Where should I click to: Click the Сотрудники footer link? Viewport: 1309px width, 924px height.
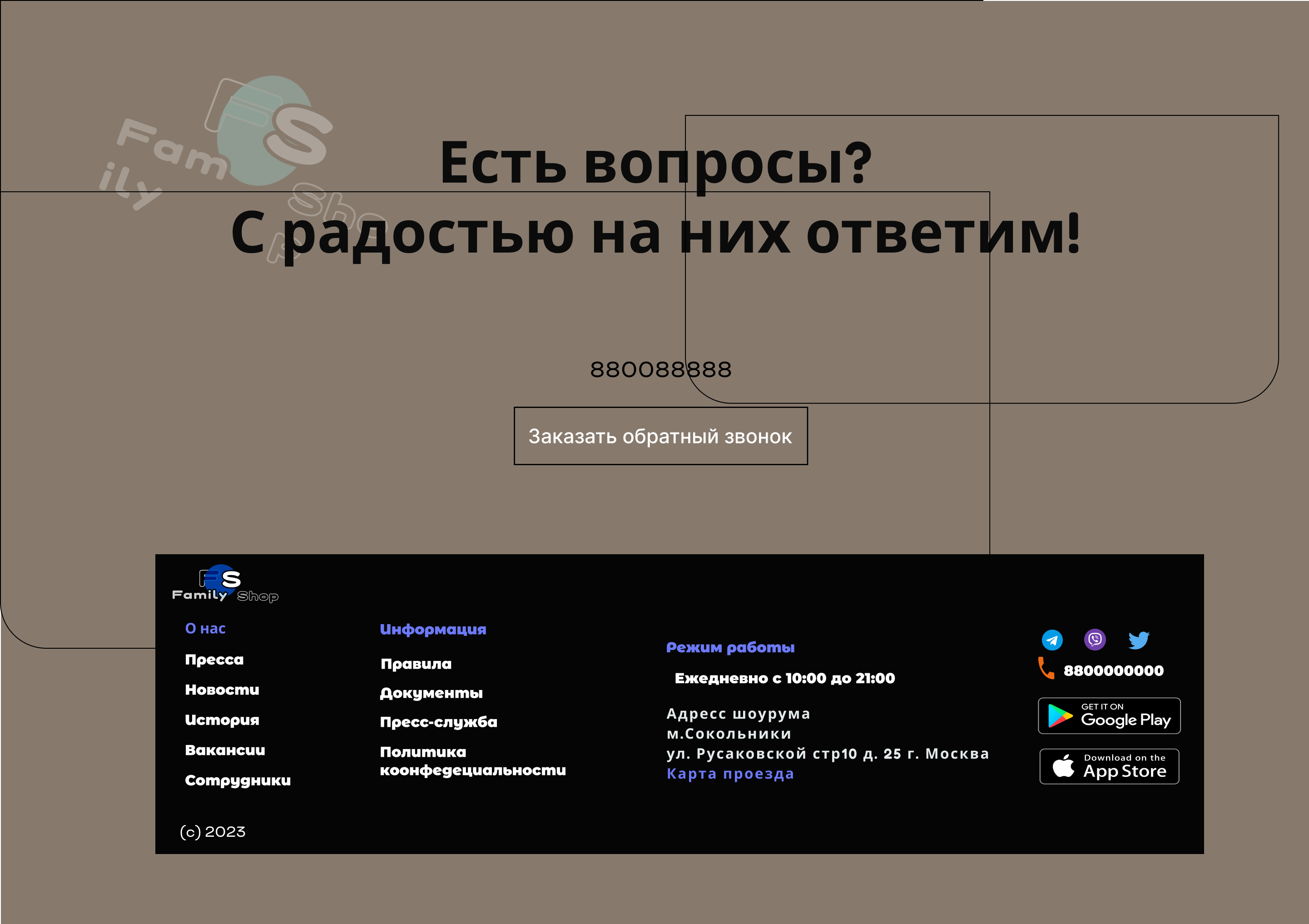coord(238,781)
